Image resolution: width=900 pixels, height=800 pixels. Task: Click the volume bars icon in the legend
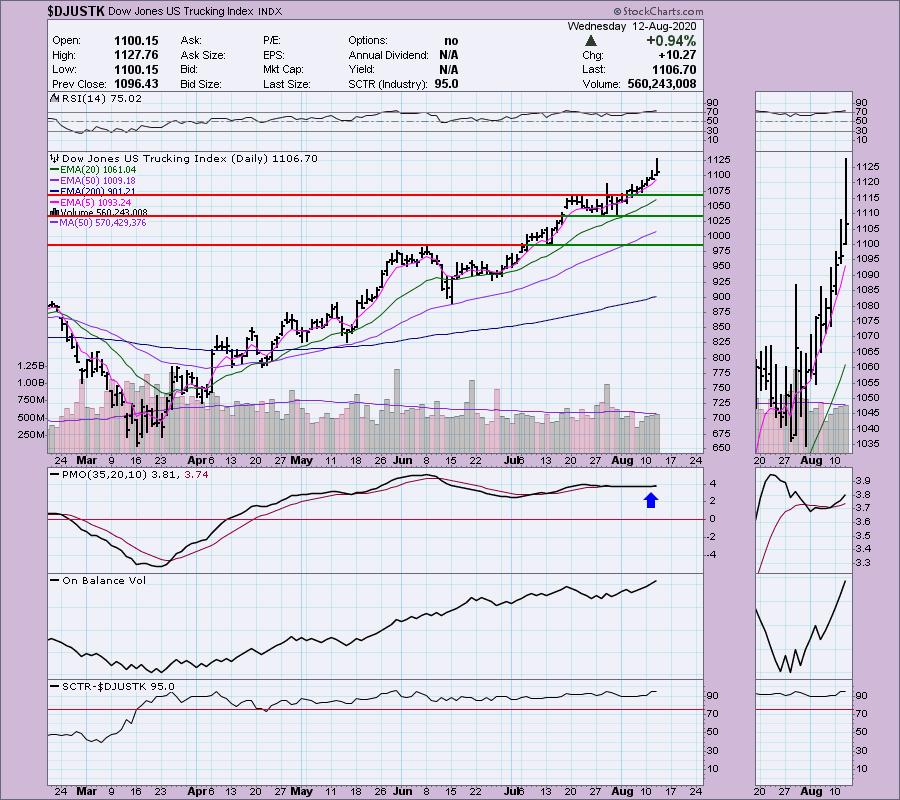point(55,212)
